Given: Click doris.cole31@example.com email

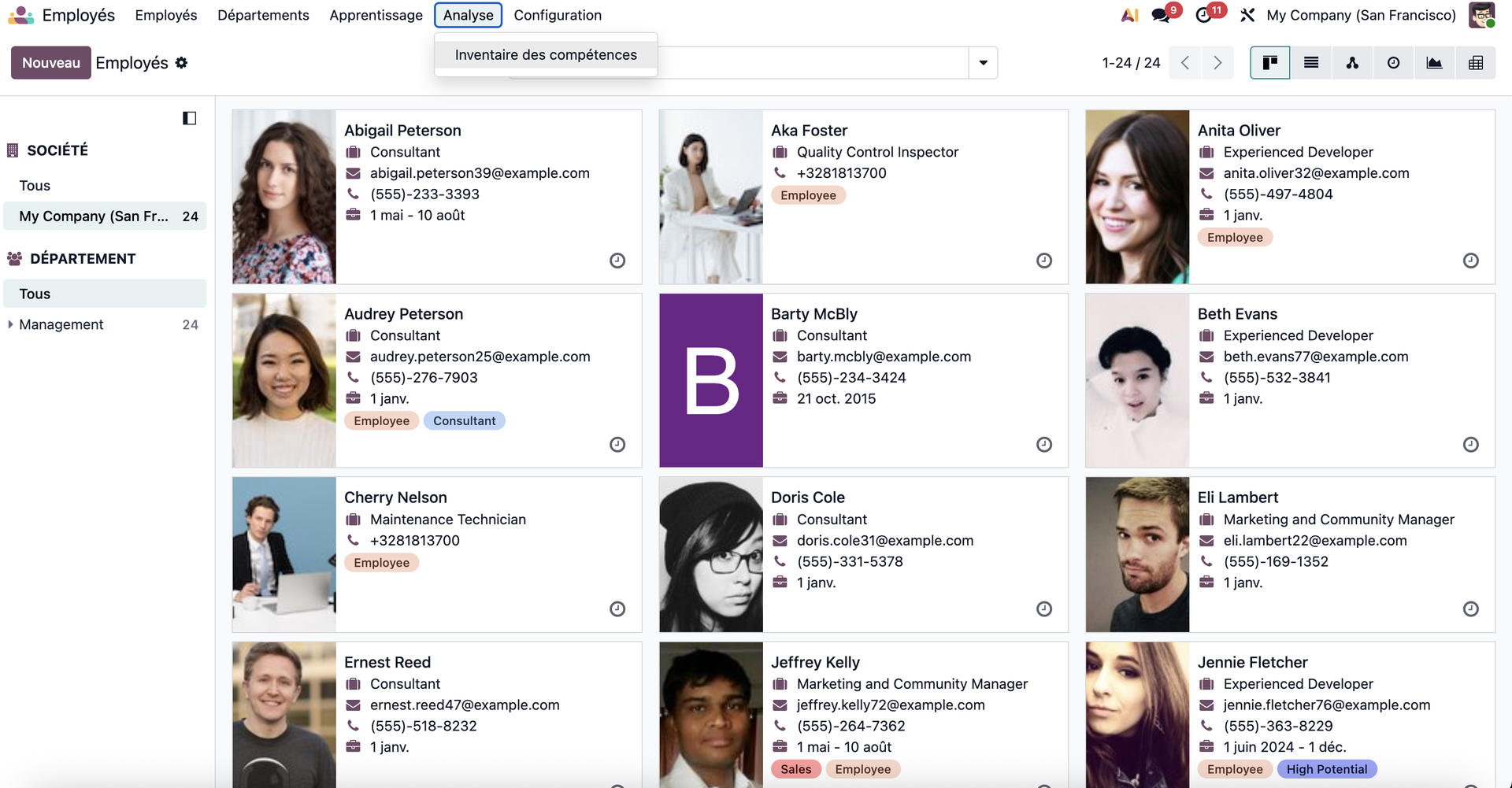Looking at the screenshot, I should [885, 541].
